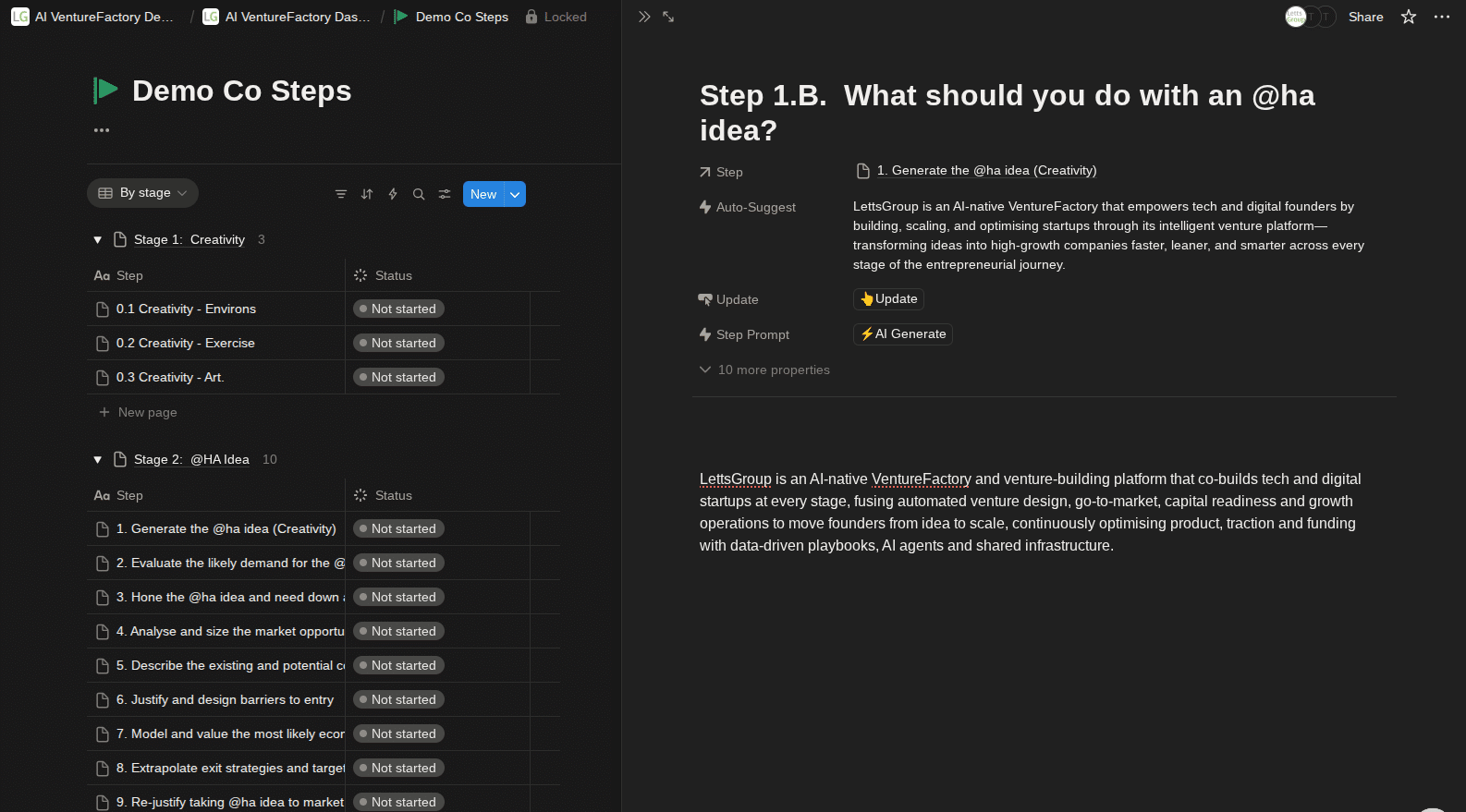The height and width of the screenshot is (812, 1466).
Task: Click the Update button in properties
Action: click(x=888, y=298)
